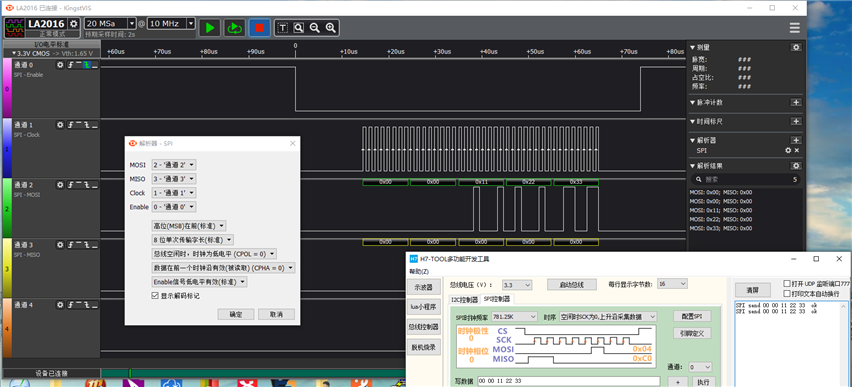Open the MOSI channel dropdown
The width and height of the screenshot is (852, 387).
[174, 165]
